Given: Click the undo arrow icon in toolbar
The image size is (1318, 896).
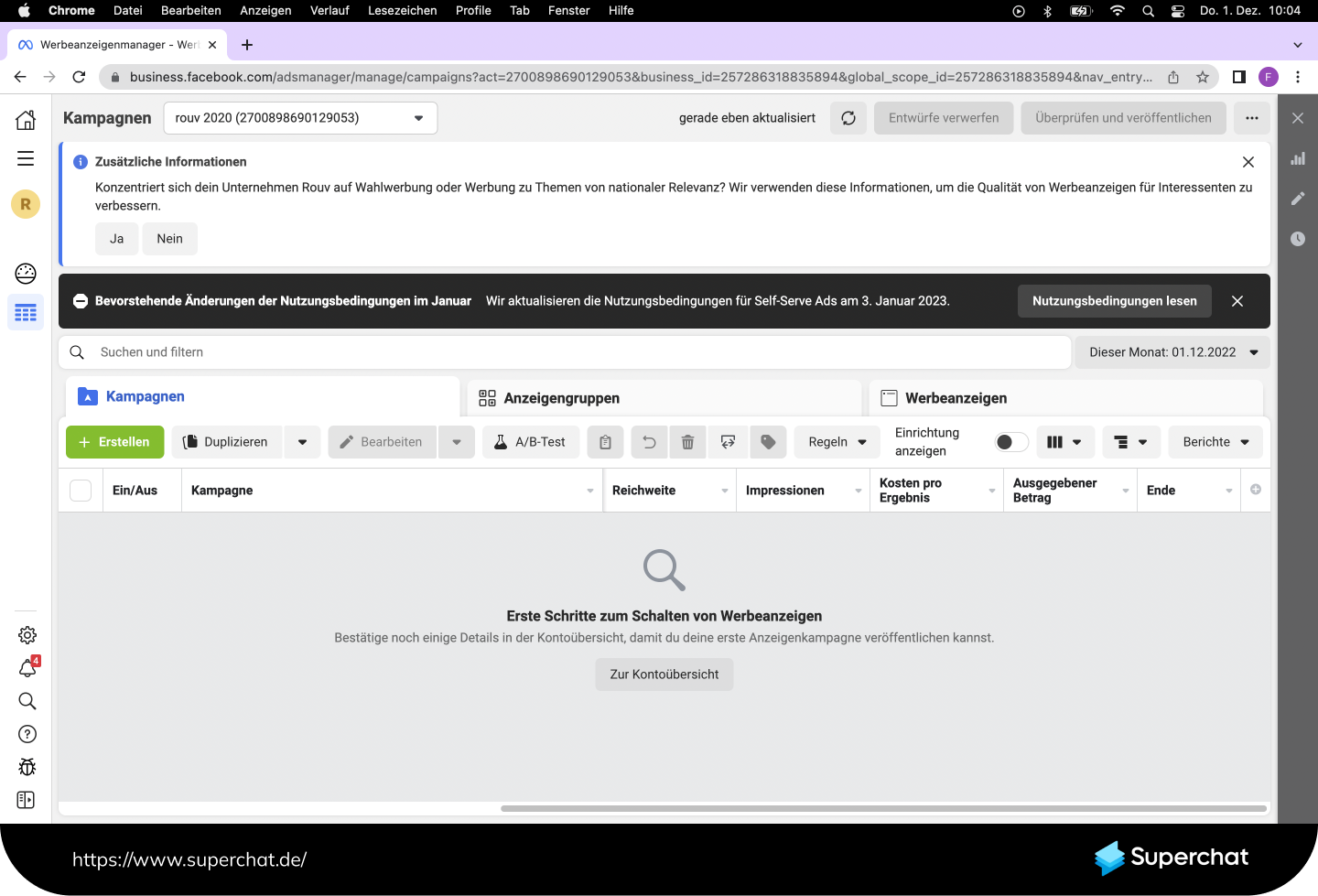Looking at the screenshot, I should 649,442.
